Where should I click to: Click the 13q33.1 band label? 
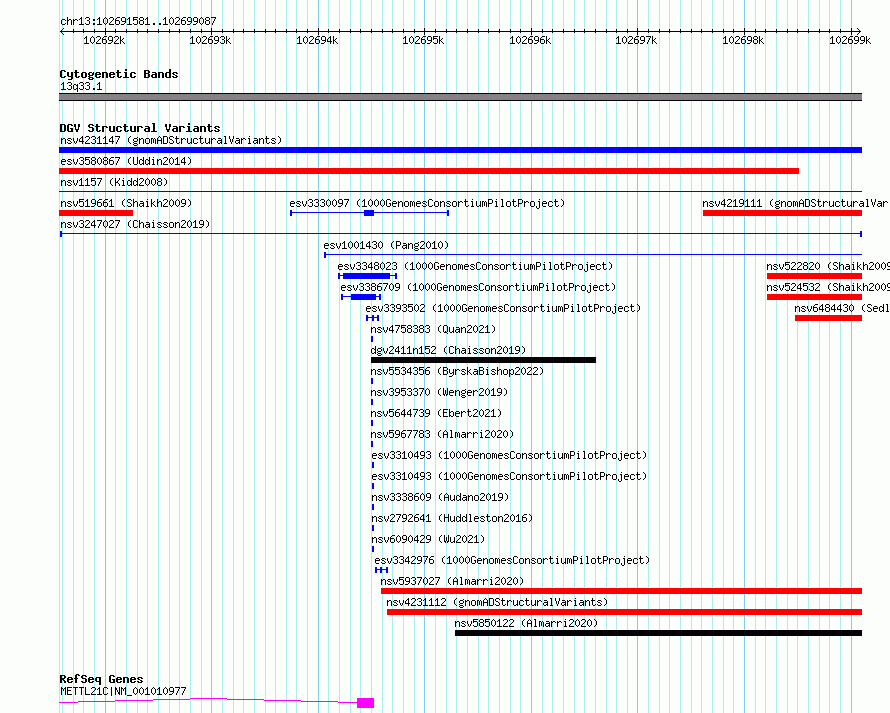pyautogui.click(x=81, y=86)
